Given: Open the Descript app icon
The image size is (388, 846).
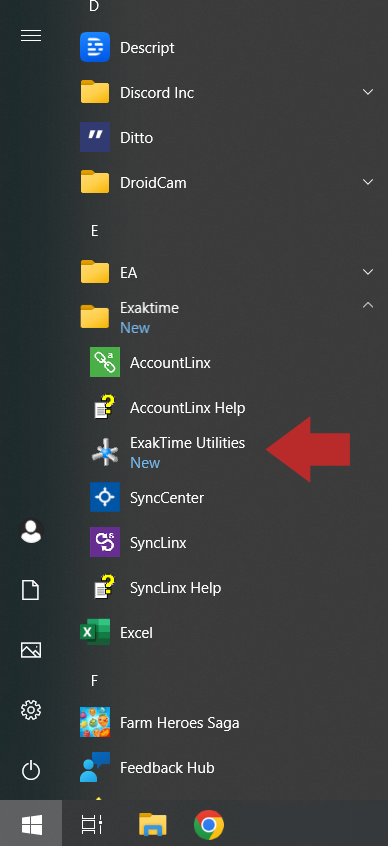Looking at the screenshot, I should click(95, 47).
